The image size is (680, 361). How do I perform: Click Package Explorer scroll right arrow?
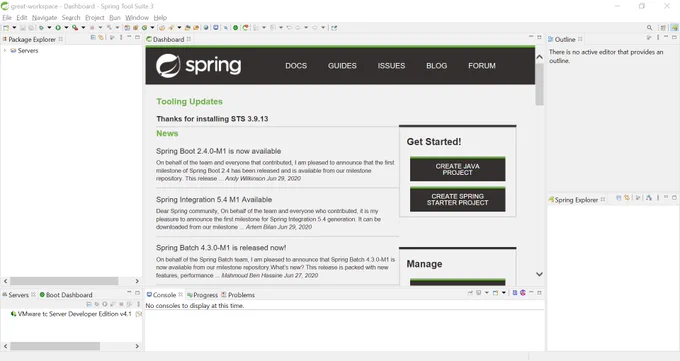137,281
